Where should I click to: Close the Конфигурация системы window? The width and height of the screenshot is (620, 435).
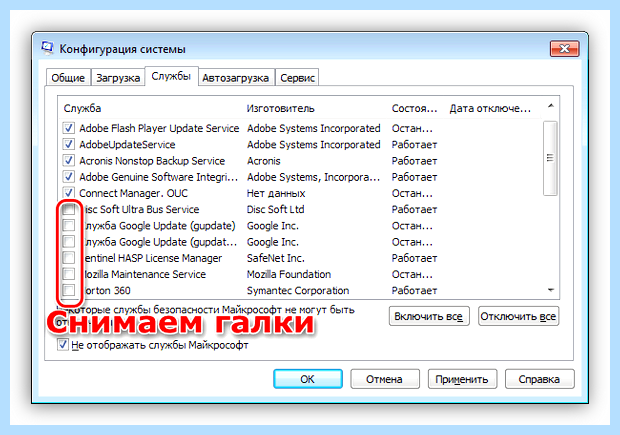564,49
